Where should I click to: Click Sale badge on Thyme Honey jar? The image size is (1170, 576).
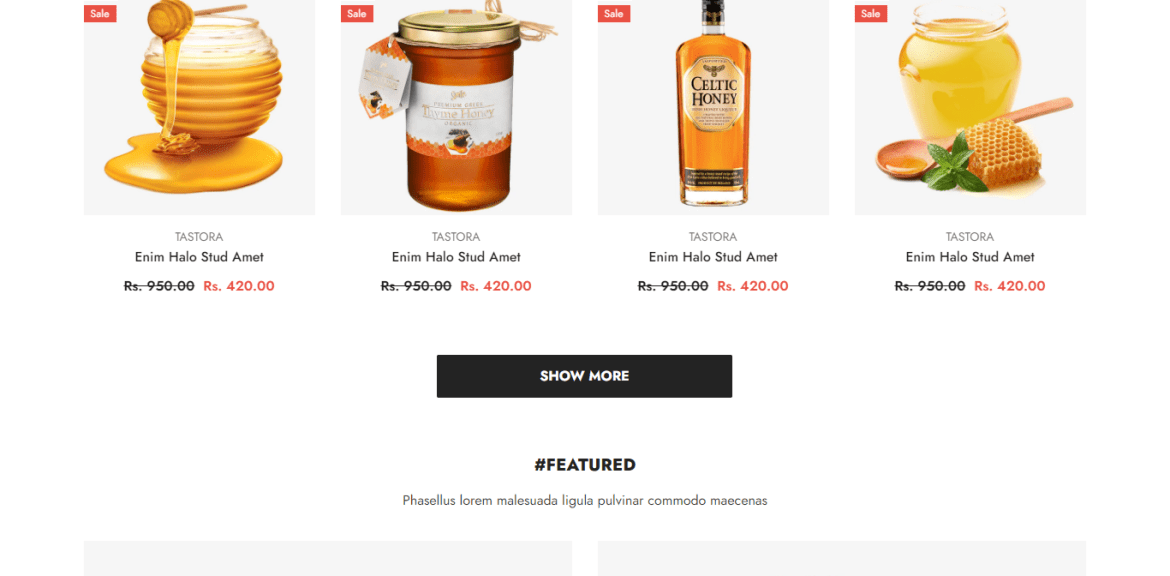[357, 13]
